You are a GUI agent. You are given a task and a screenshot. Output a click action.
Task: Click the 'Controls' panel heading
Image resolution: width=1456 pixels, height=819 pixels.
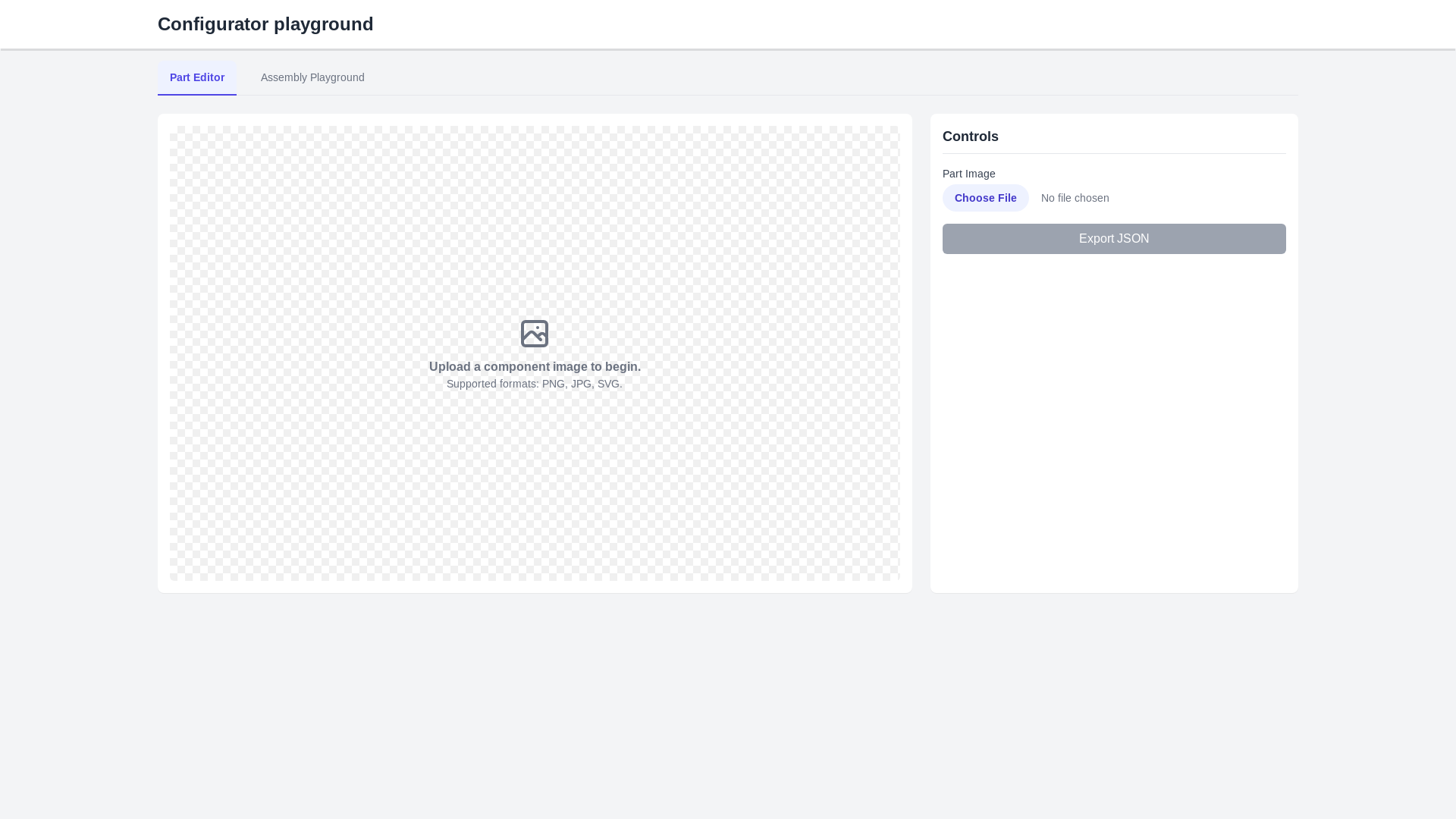(971, 136)
